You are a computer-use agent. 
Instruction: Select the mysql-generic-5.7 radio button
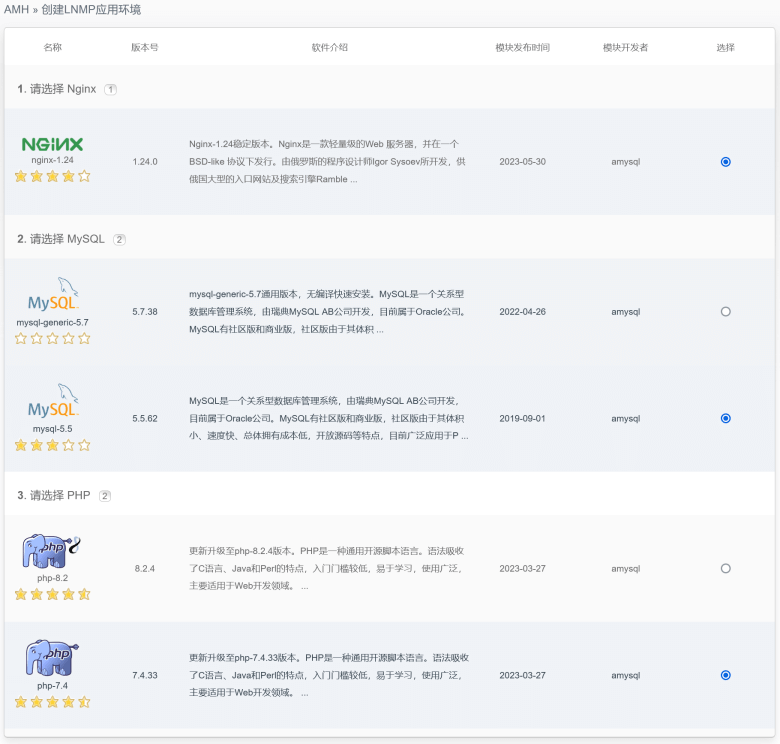point(725,312)
